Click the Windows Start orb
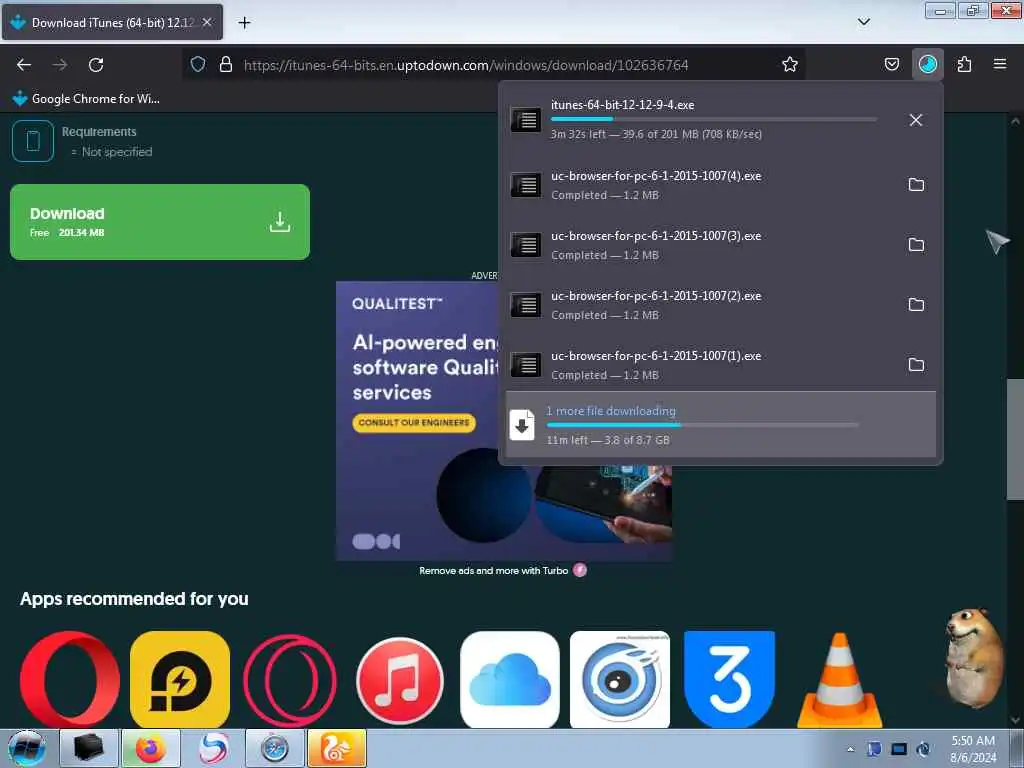 click(27, 748)
